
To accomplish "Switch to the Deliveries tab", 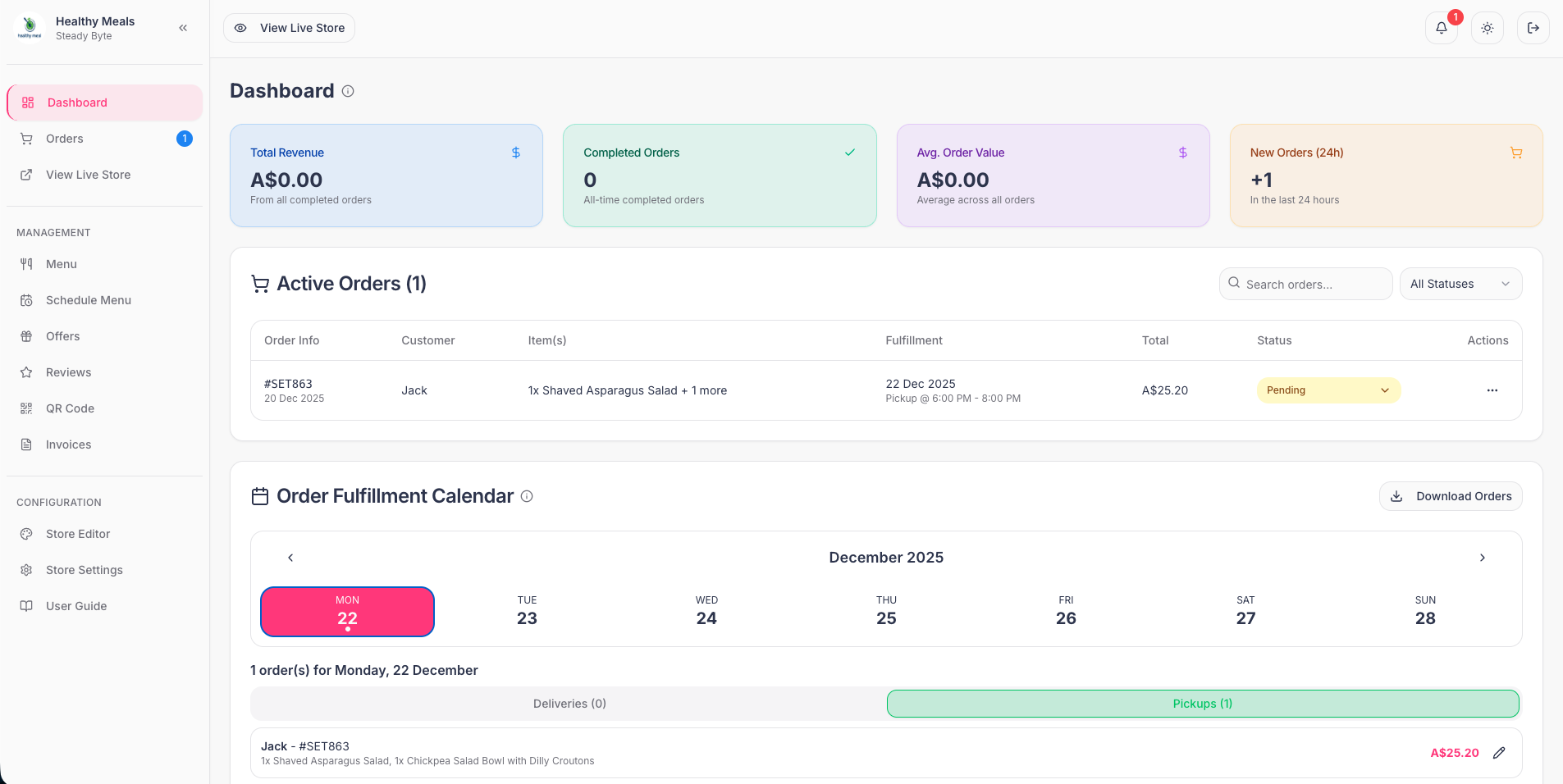I will [568, 703].
